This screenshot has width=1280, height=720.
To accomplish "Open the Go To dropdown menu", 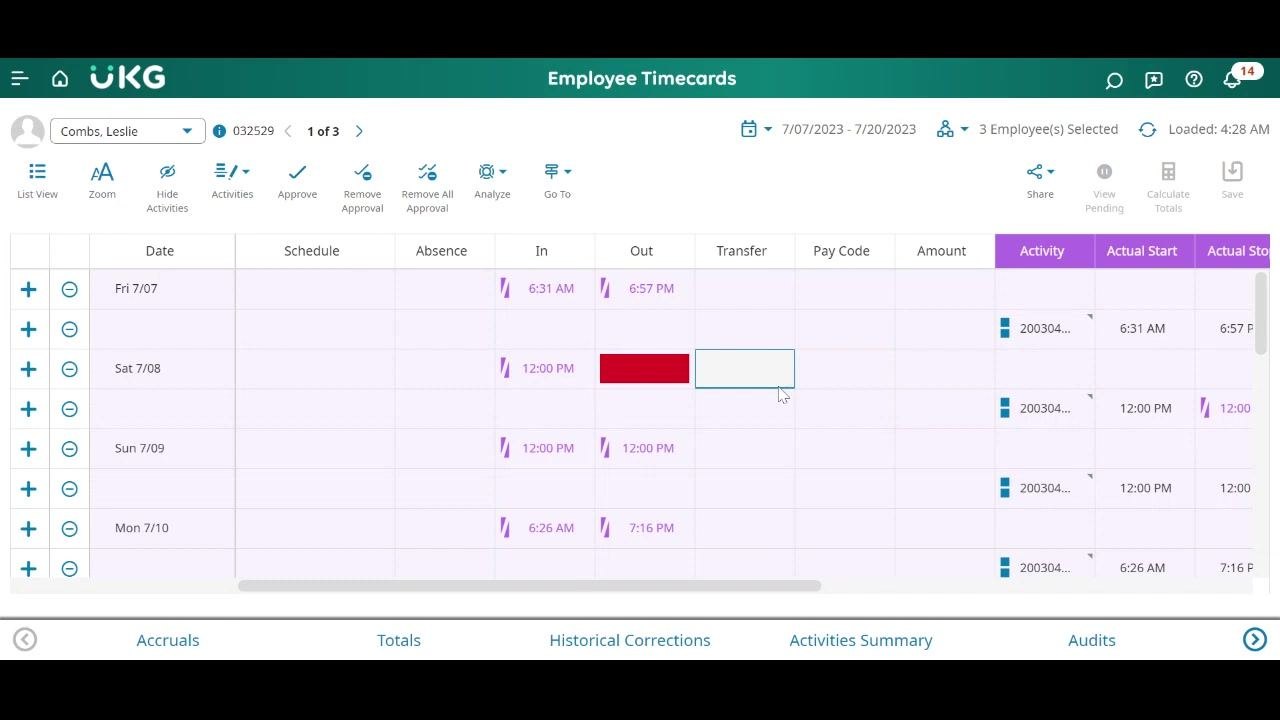I will pyautogui.click(x=557, y=180).
